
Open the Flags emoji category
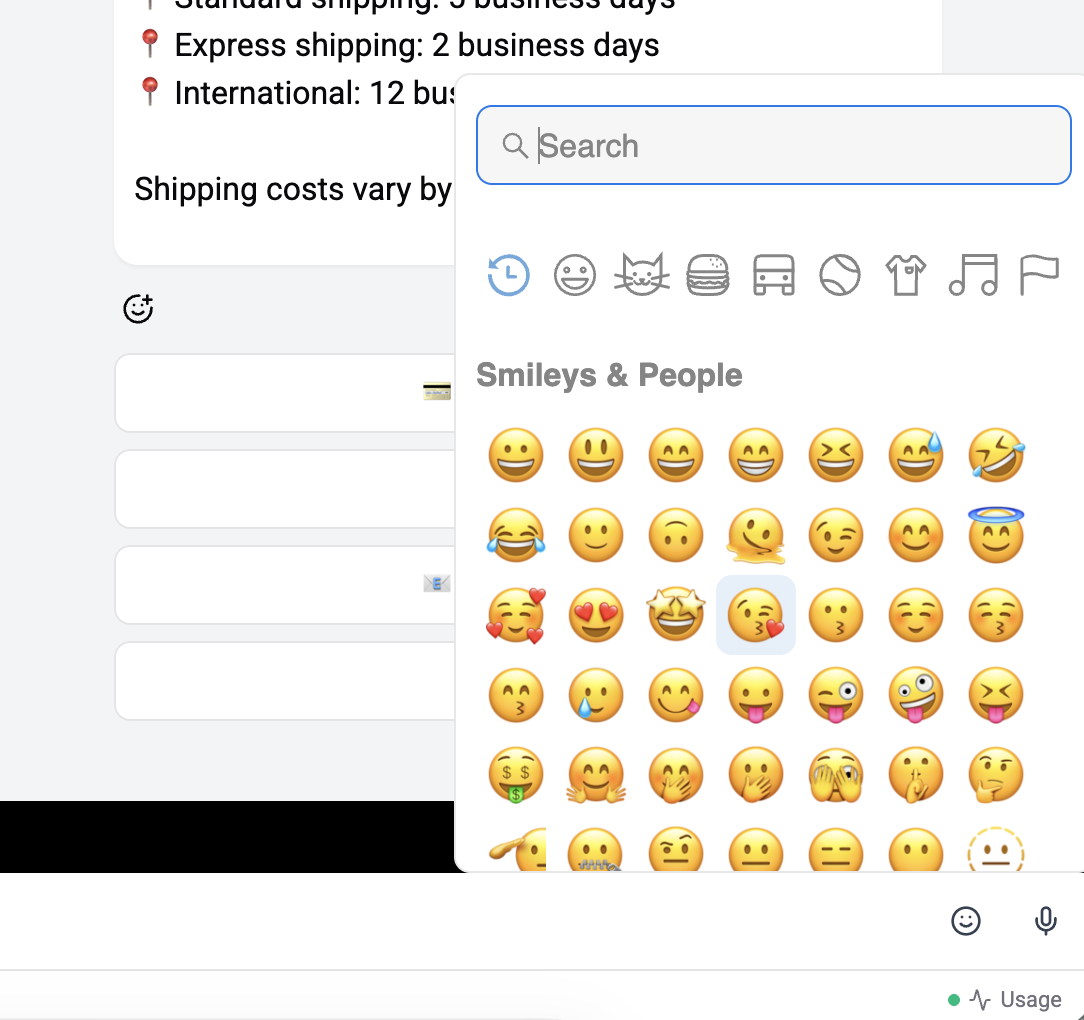coord(1038,275)
